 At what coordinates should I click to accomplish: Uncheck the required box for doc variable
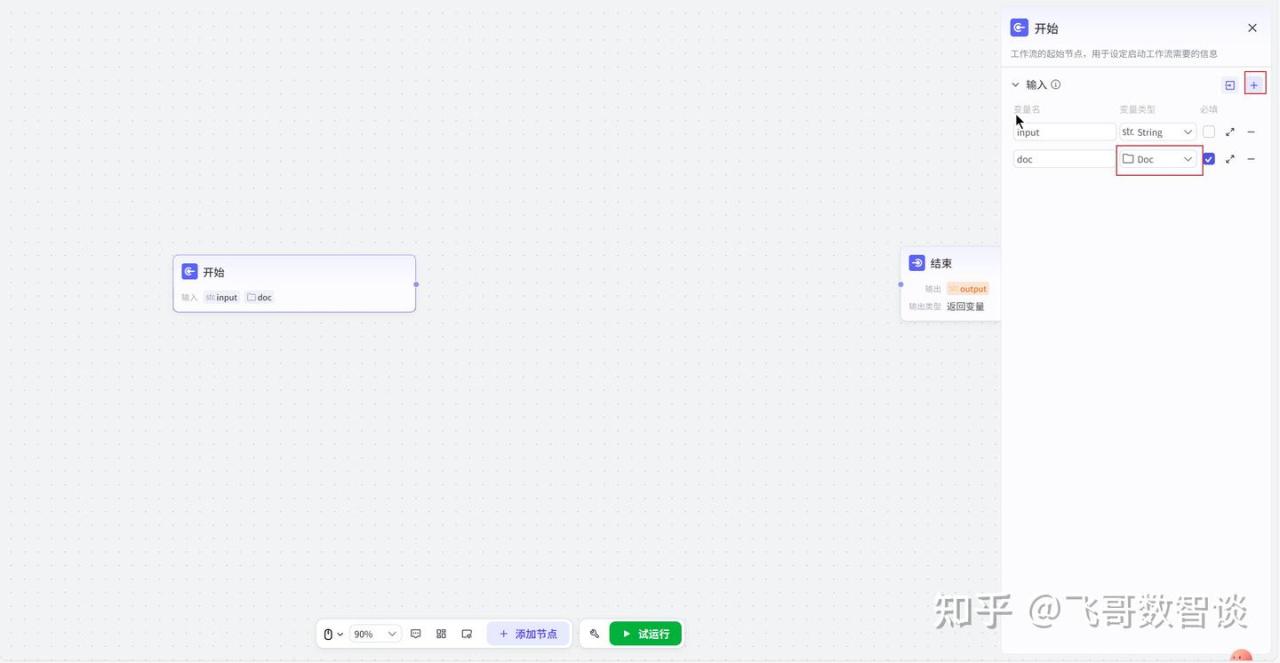(1209, 159)
